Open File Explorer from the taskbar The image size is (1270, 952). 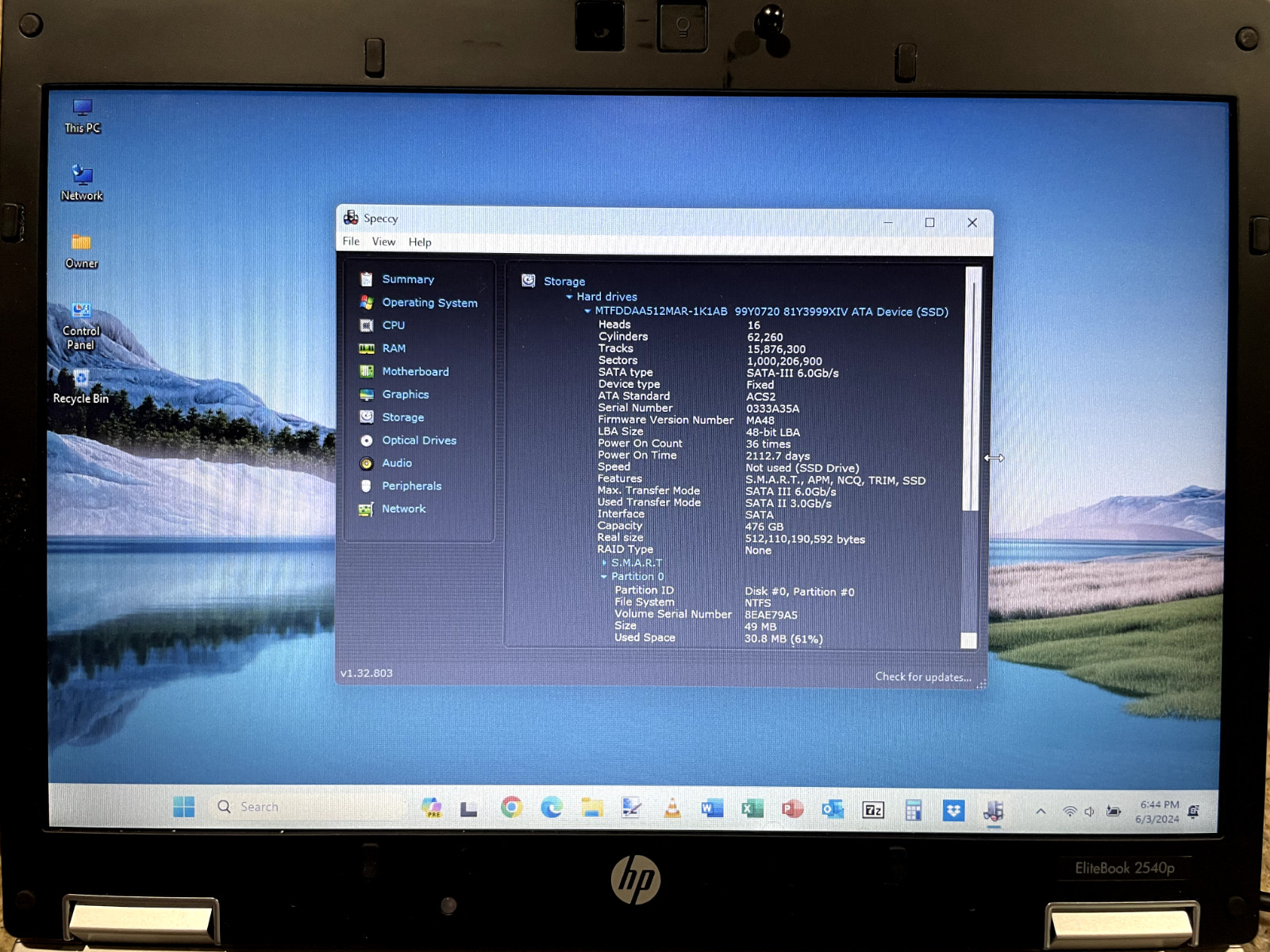591,808
